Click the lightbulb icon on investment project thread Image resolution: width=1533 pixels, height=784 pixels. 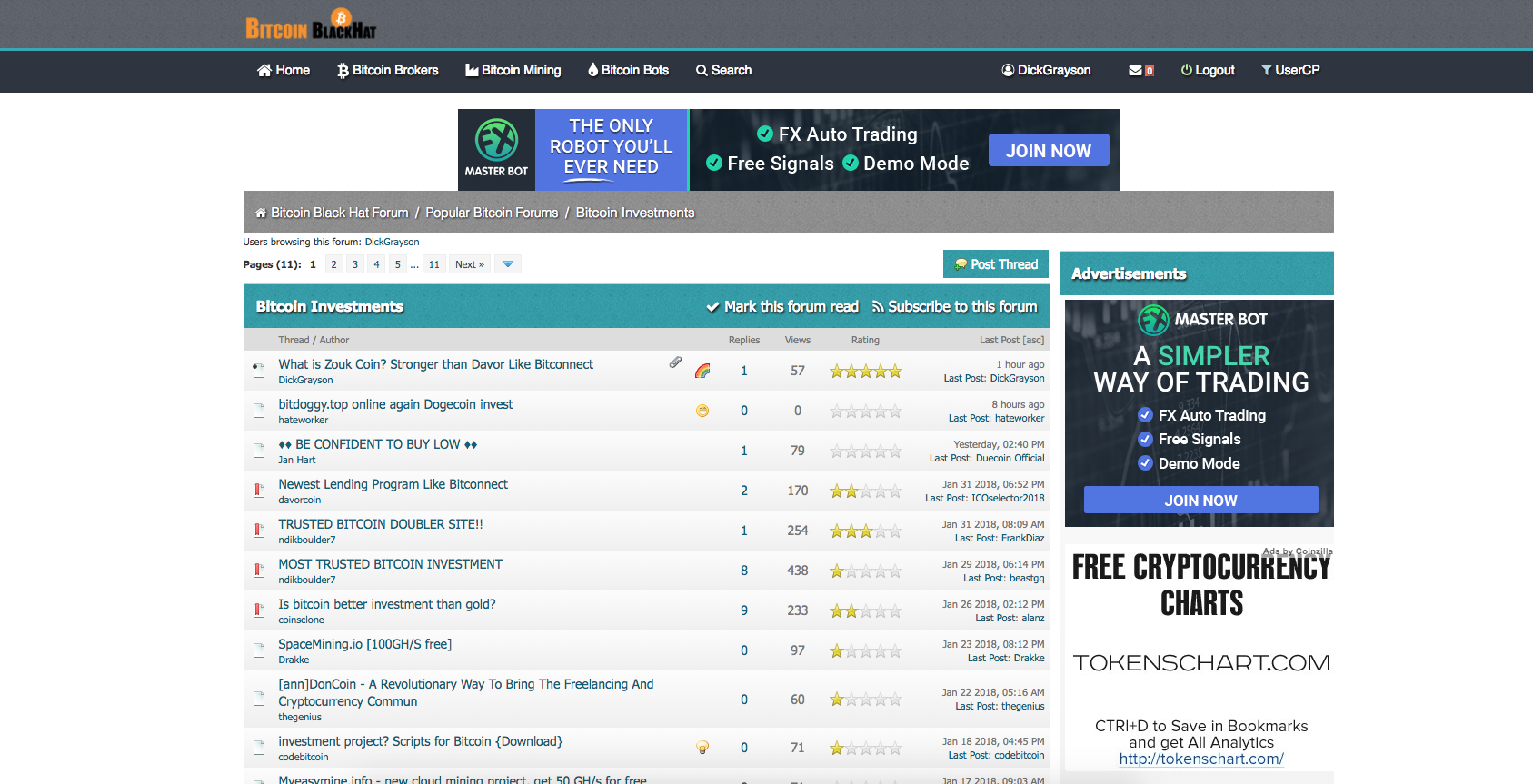pos(702,748)
